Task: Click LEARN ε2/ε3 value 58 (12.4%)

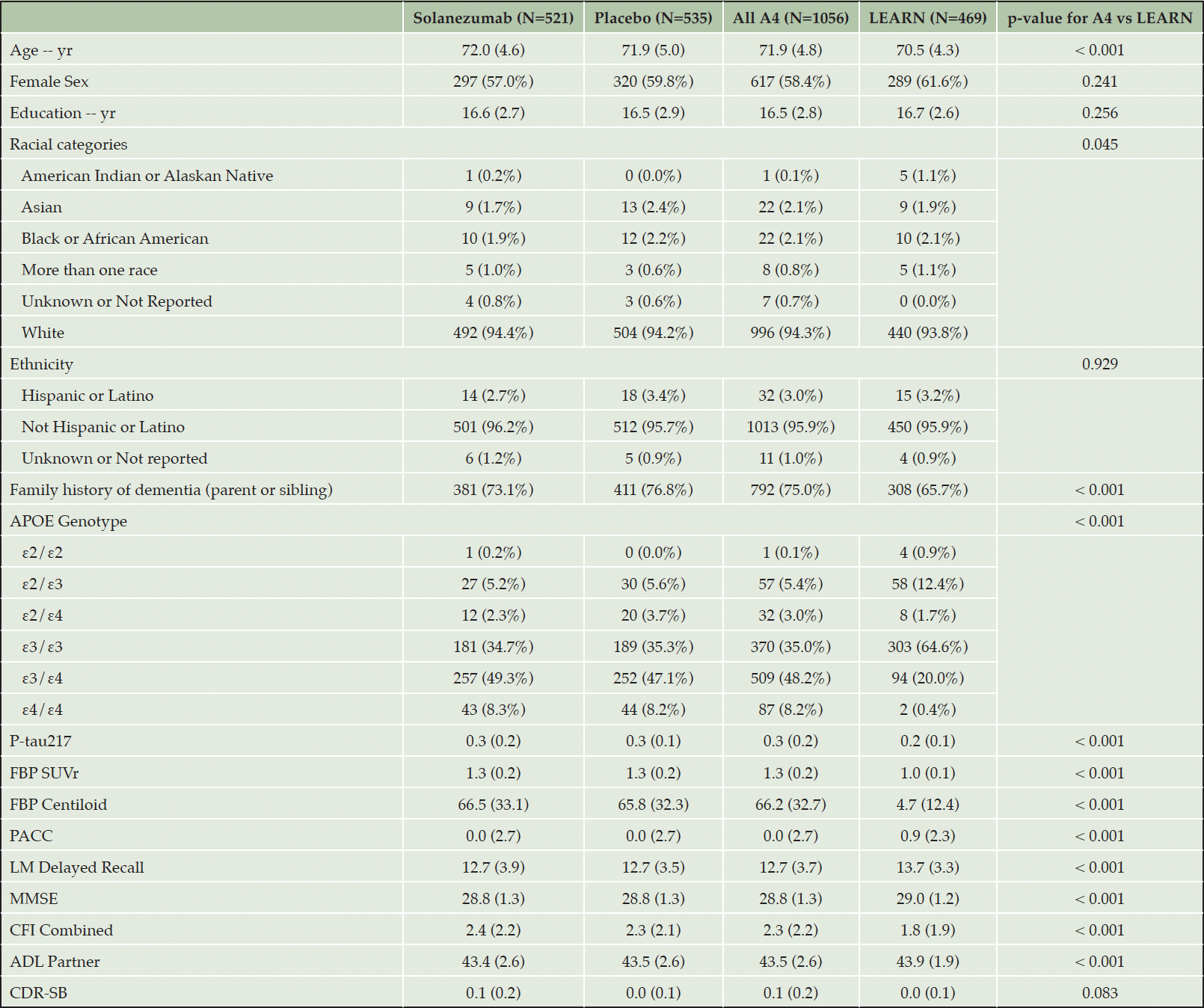Action: pyautogui.click(x=928, y=584)
